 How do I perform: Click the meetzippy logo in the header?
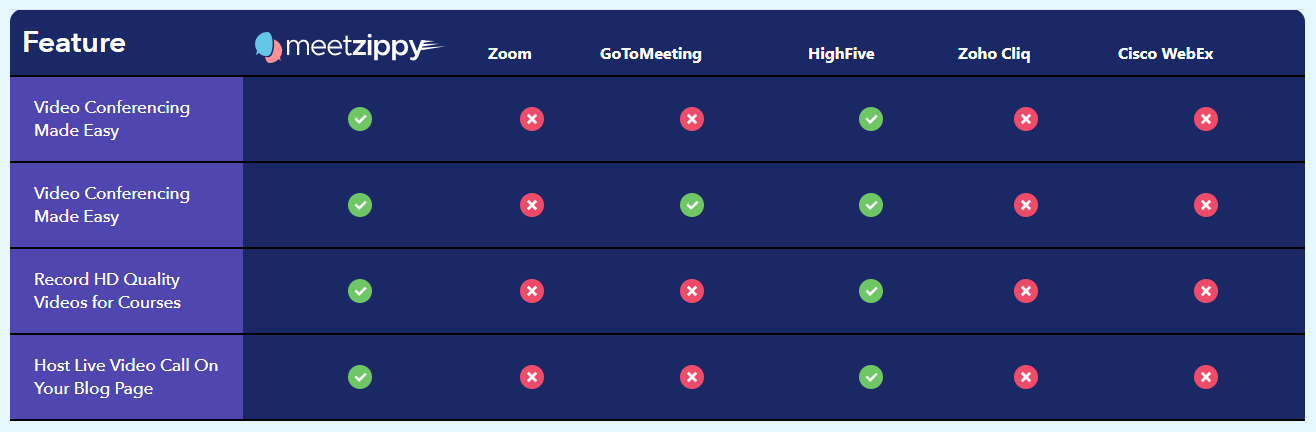tap(348, 46)
